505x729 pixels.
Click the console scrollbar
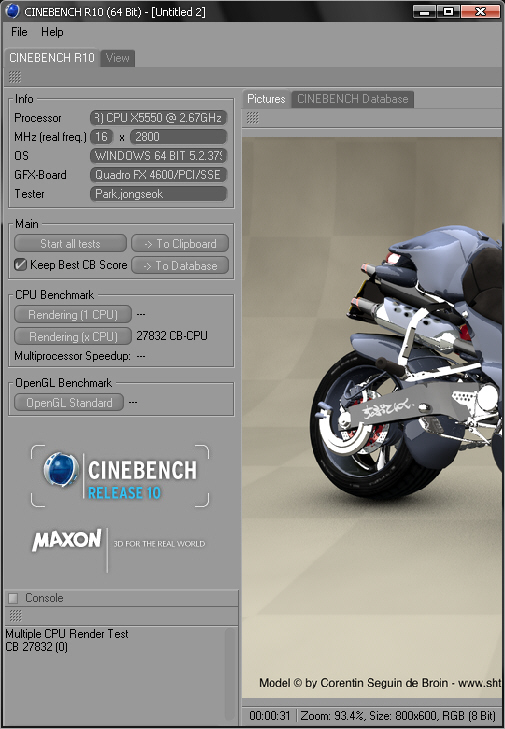click(230, 674)
